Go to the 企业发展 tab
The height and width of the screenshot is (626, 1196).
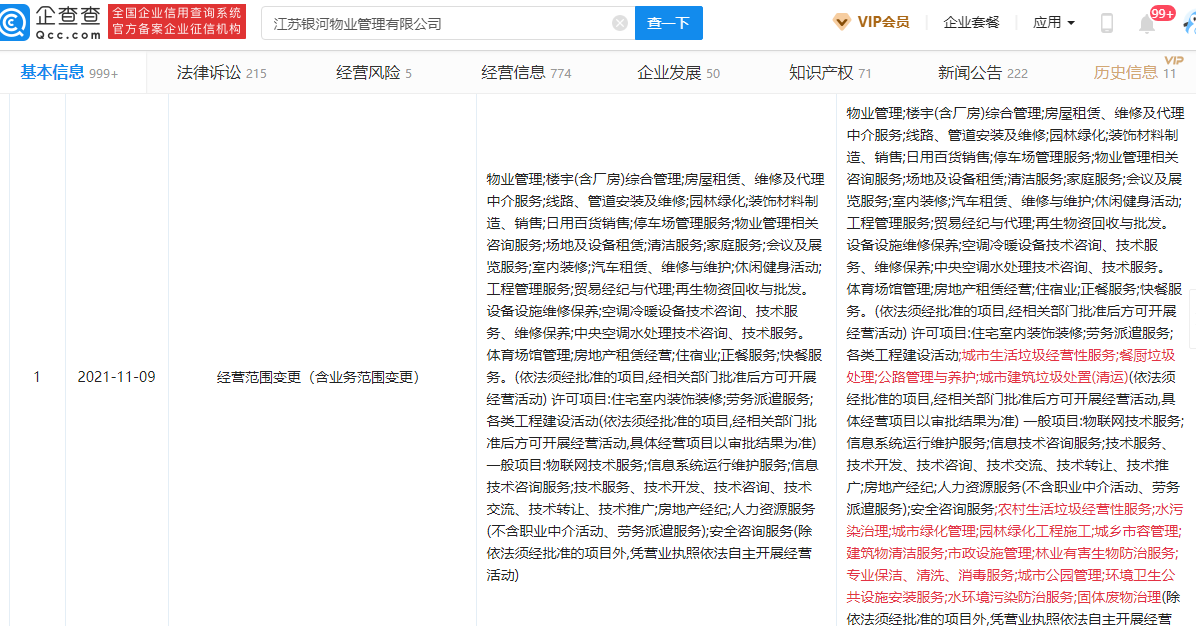678,72
